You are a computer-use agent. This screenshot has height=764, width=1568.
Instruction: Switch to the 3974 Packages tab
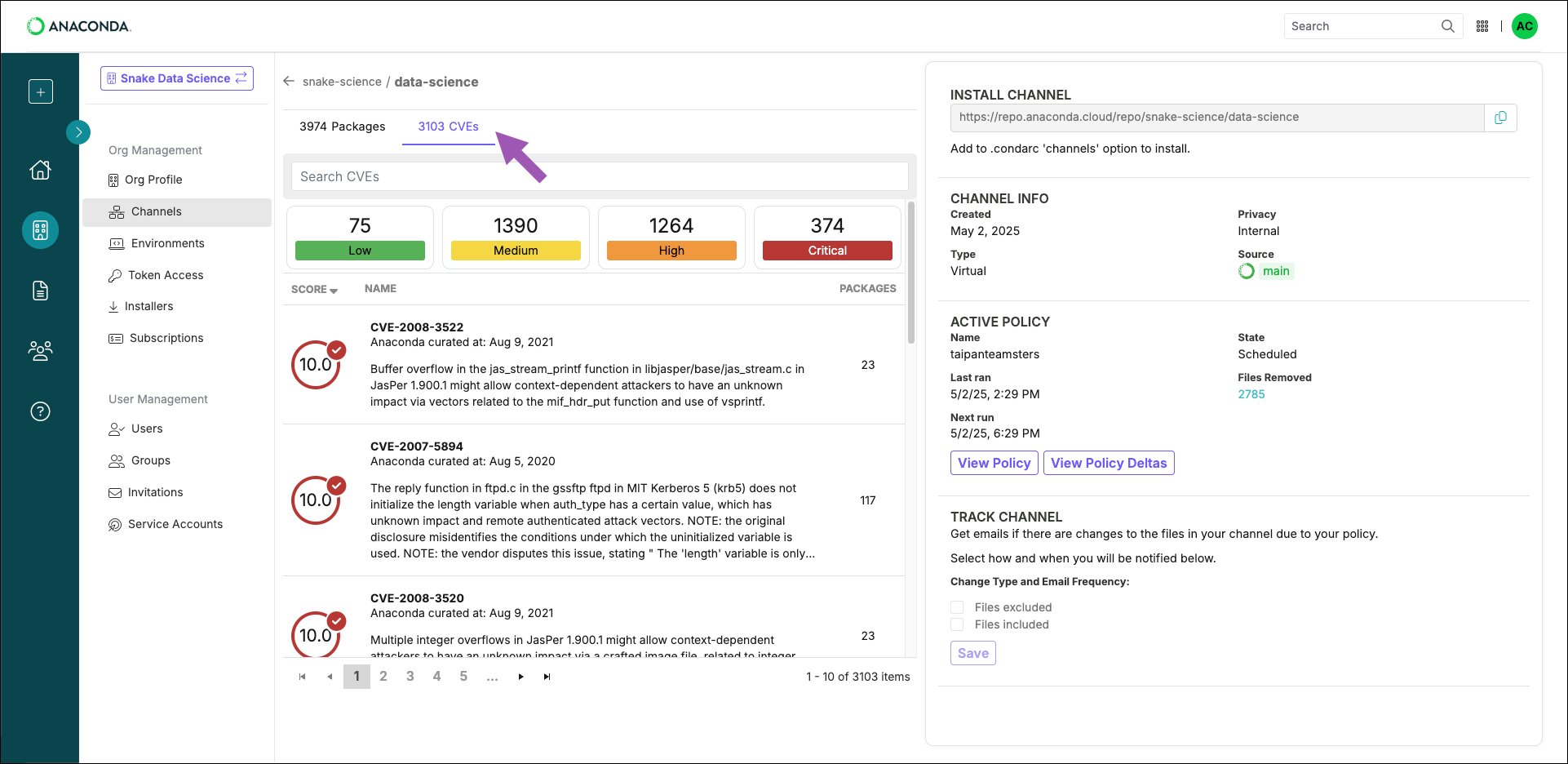343,127
